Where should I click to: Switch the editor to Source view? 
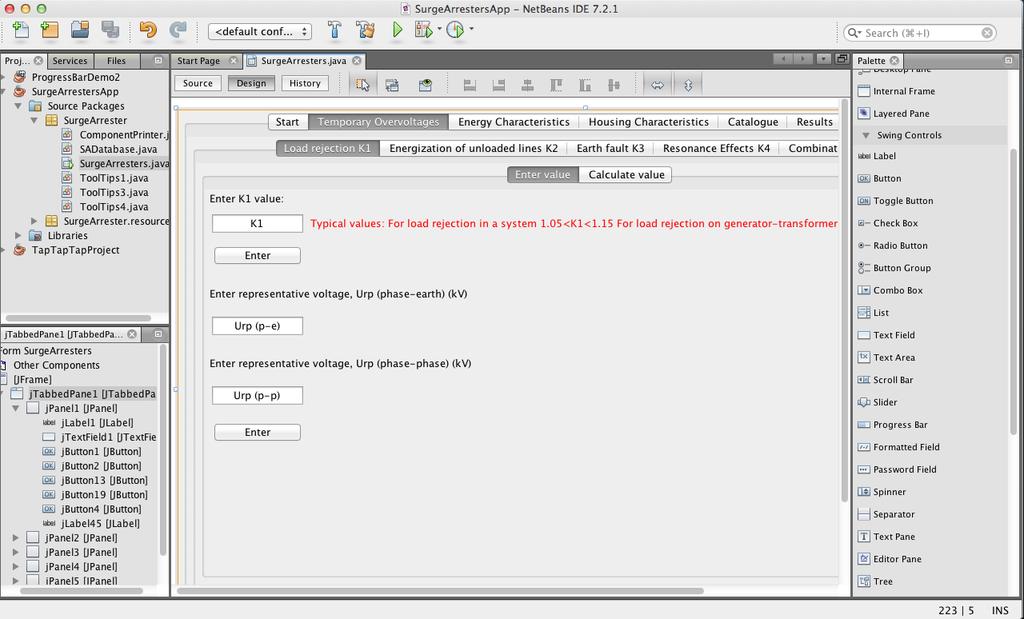(x=198, y=84)
